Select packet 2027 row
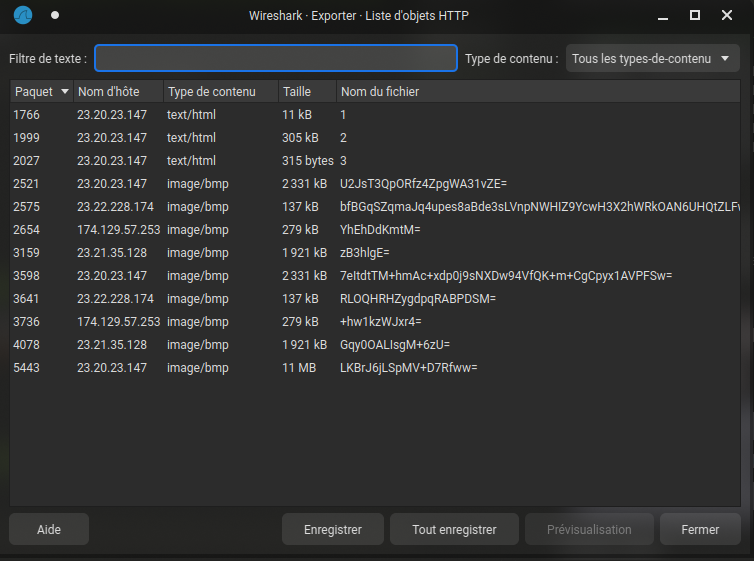754x561 pixels. pyautogui.click(x=375, y=161)
